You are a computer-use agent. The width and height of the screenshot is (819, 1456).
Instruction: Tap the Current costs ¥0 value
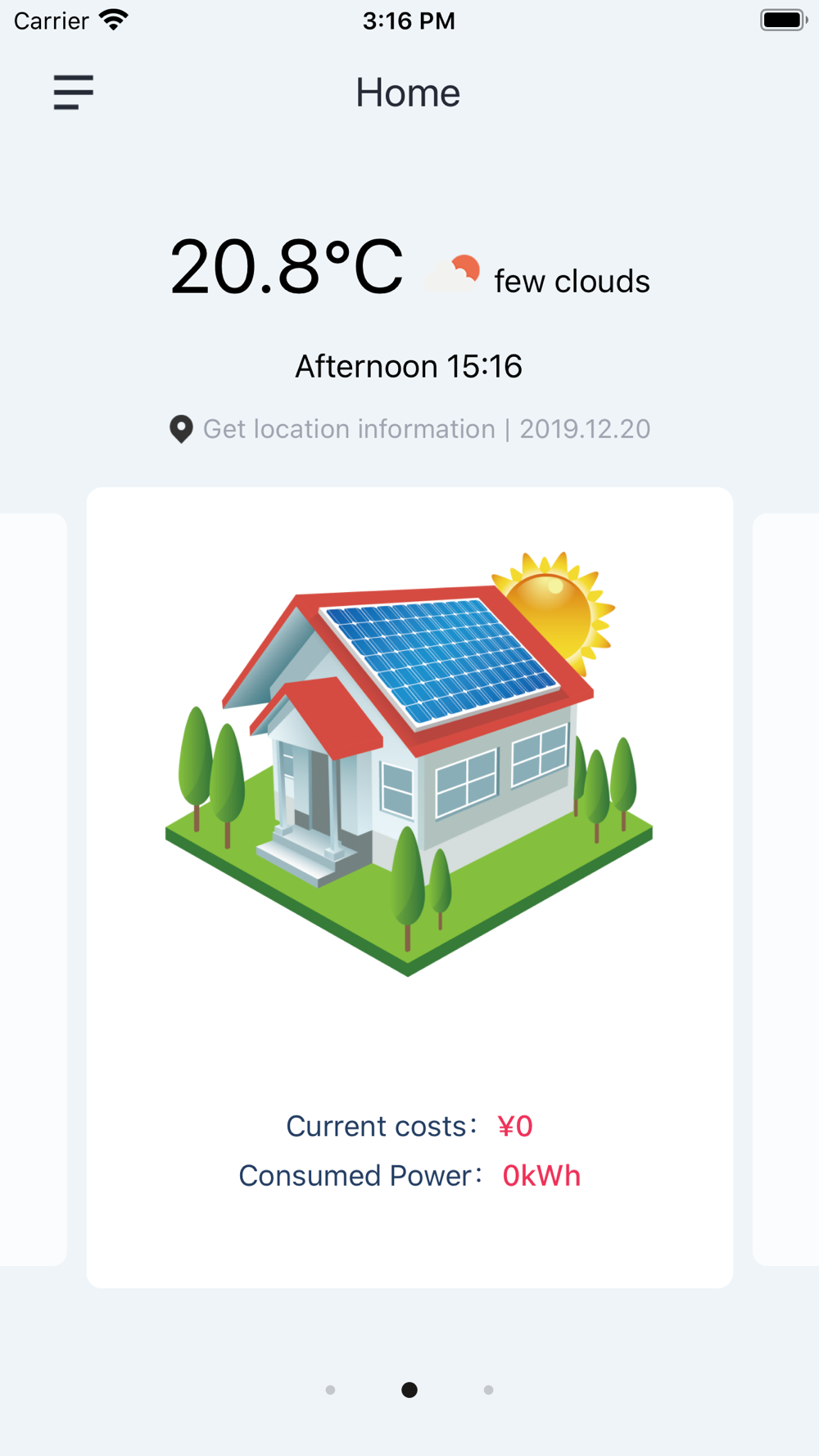(515, 1127)
